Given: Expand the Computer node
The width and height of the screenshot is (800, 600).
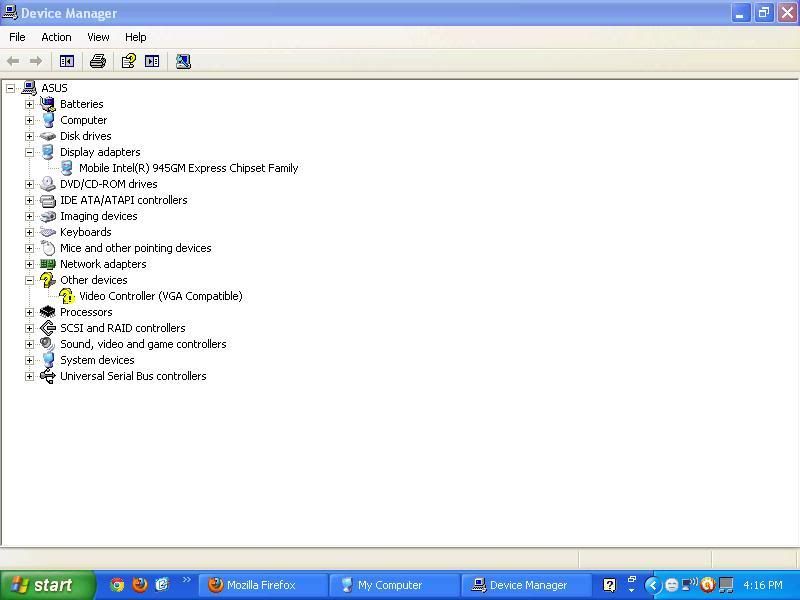Looking at the screenshot, I should pyautogui.click(x=30, y=120).
